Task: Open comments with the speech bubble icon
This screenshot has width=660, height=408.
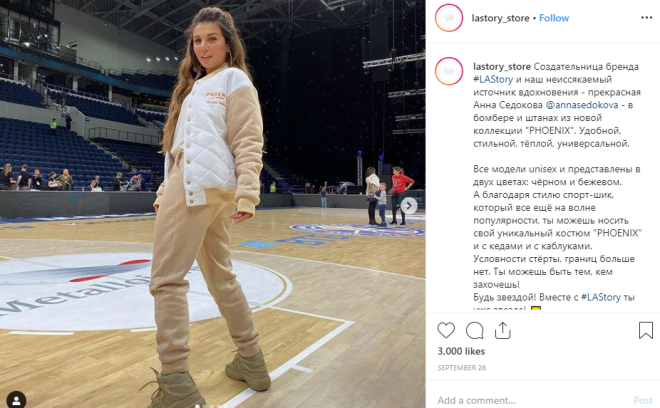Action: click(x=474, y=331)
